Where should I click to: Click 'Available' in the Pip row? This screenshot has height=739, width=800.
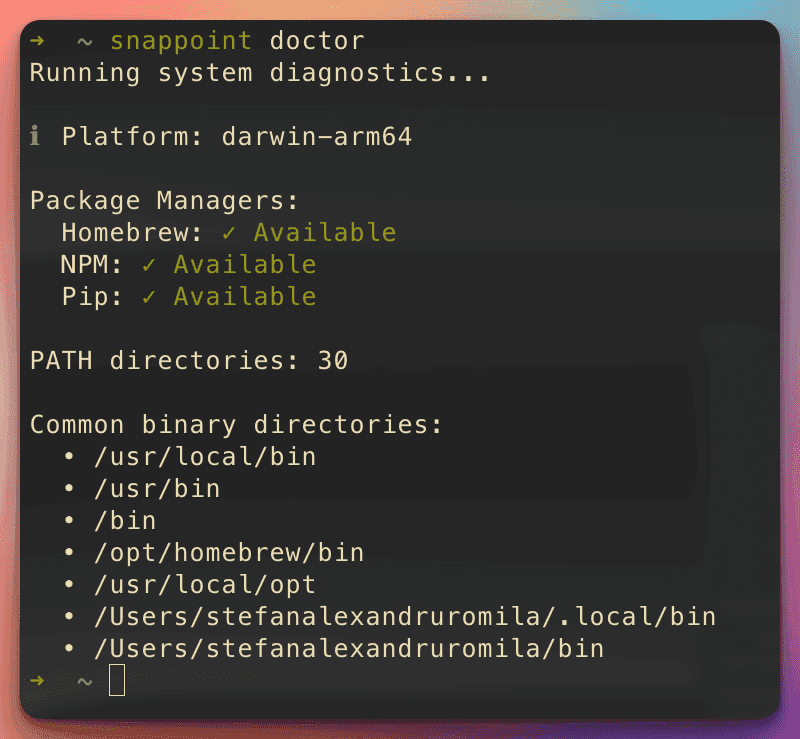[x=245, y=297]
